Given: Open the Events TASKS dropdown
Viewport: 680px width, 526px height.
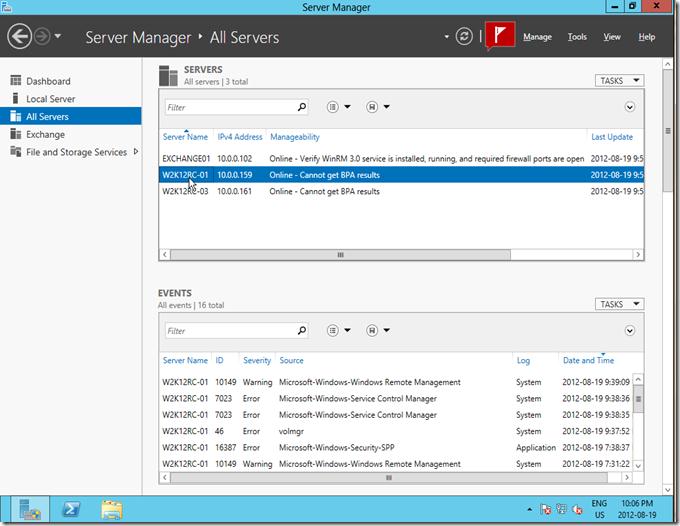Looking at the screenshot, I should [620, 304].
